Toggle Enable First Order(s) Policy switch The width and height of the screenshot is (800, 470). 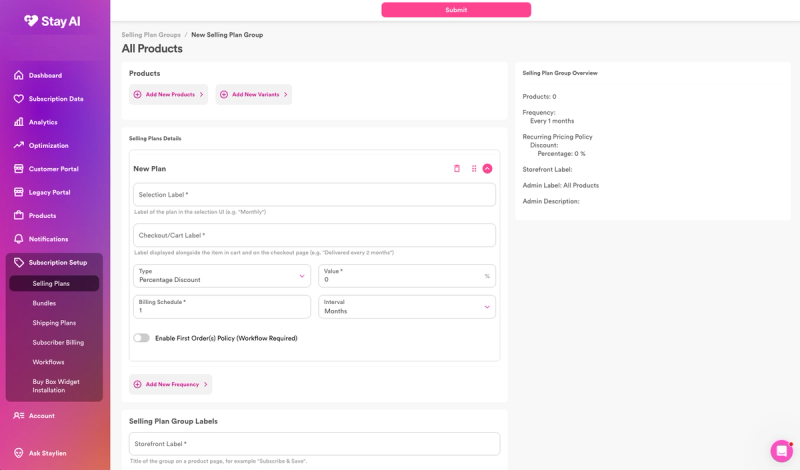click(x=141, y=338)
